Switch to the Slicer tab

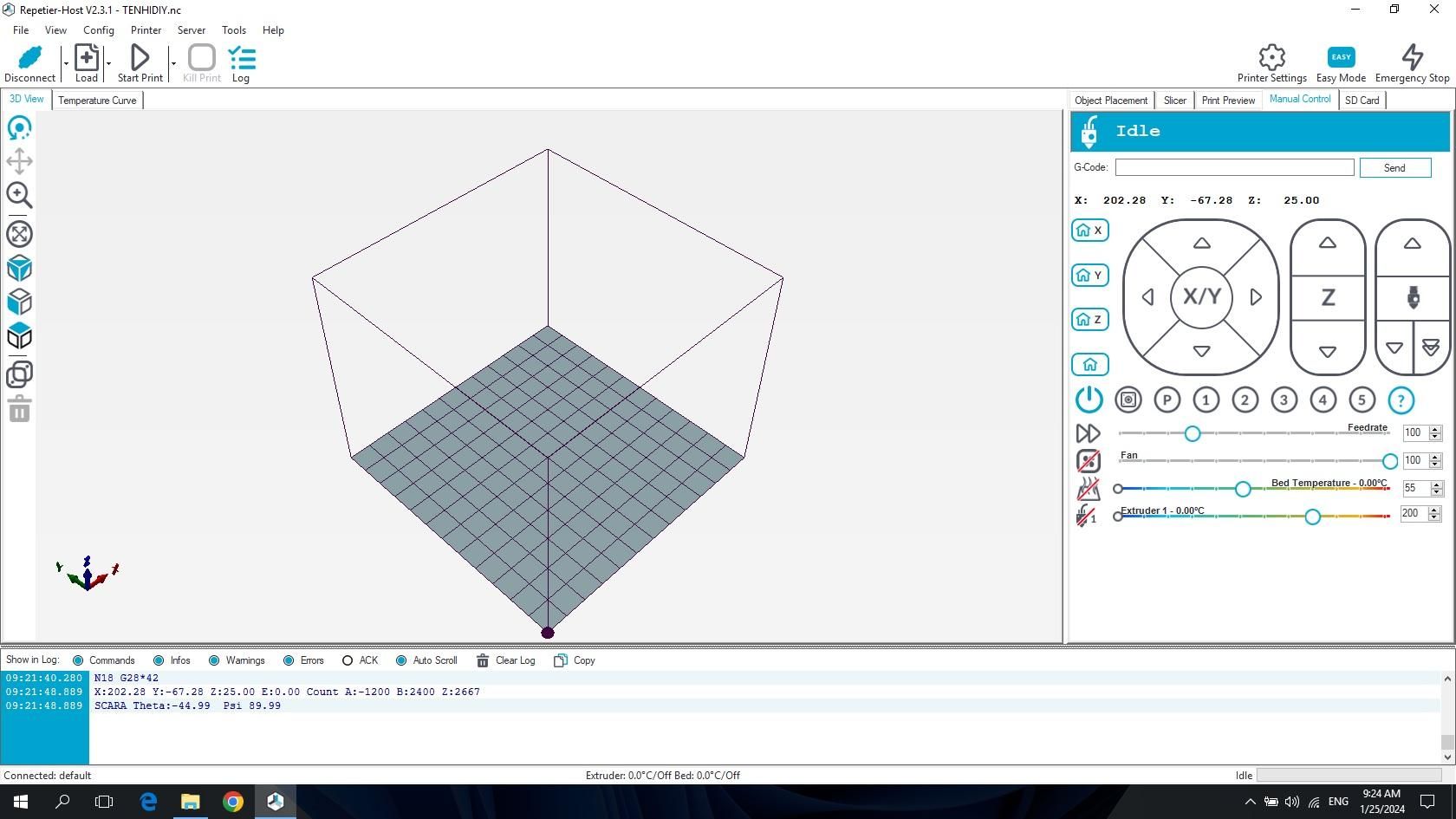[1174, 101]
